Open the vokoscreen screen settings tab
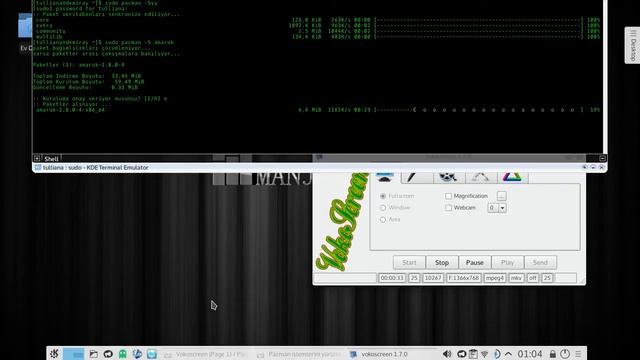Viewport: 640px width, 360px height. 384,177
